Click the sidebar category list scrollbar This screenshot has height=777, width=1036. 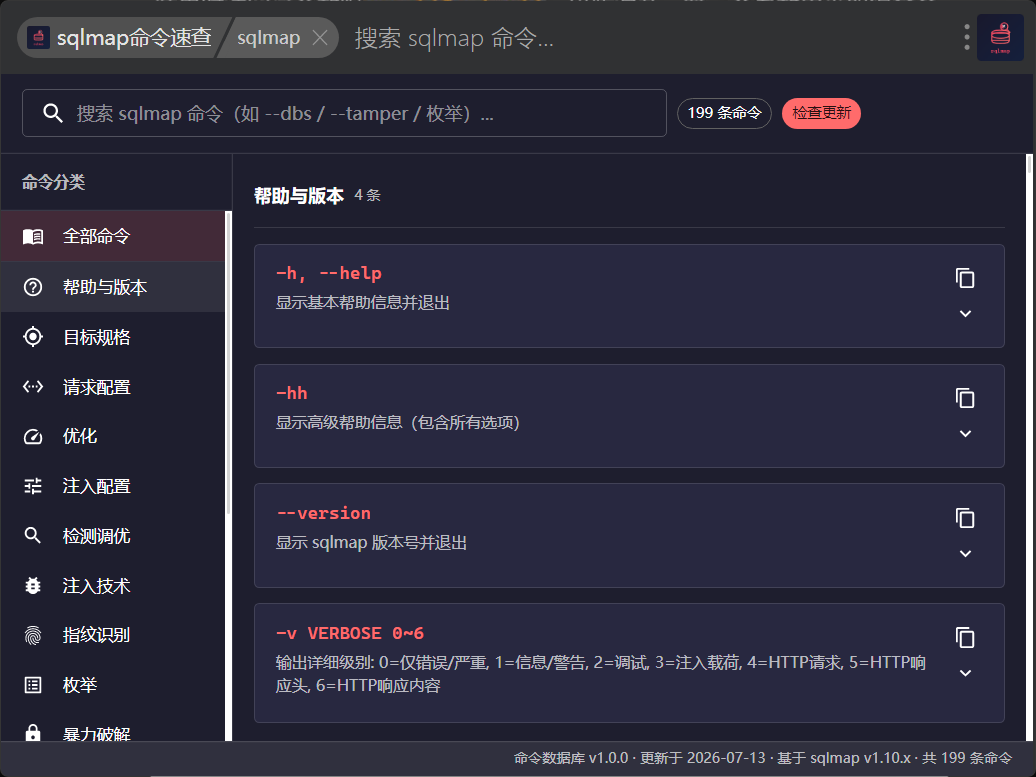229,363
